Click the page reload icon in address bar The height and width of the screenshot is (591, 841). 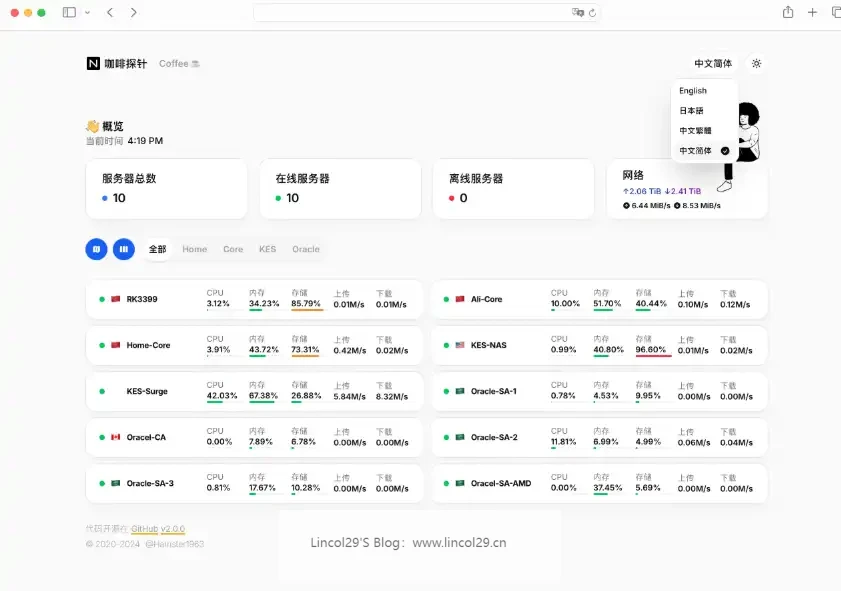(x=592, y=13)
